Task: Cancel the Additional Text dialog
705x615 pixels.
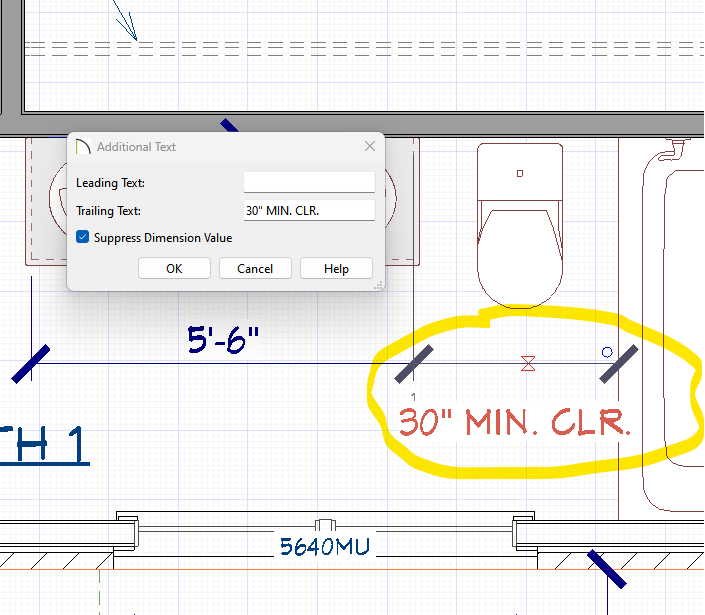Action: [x=255, y=268]
